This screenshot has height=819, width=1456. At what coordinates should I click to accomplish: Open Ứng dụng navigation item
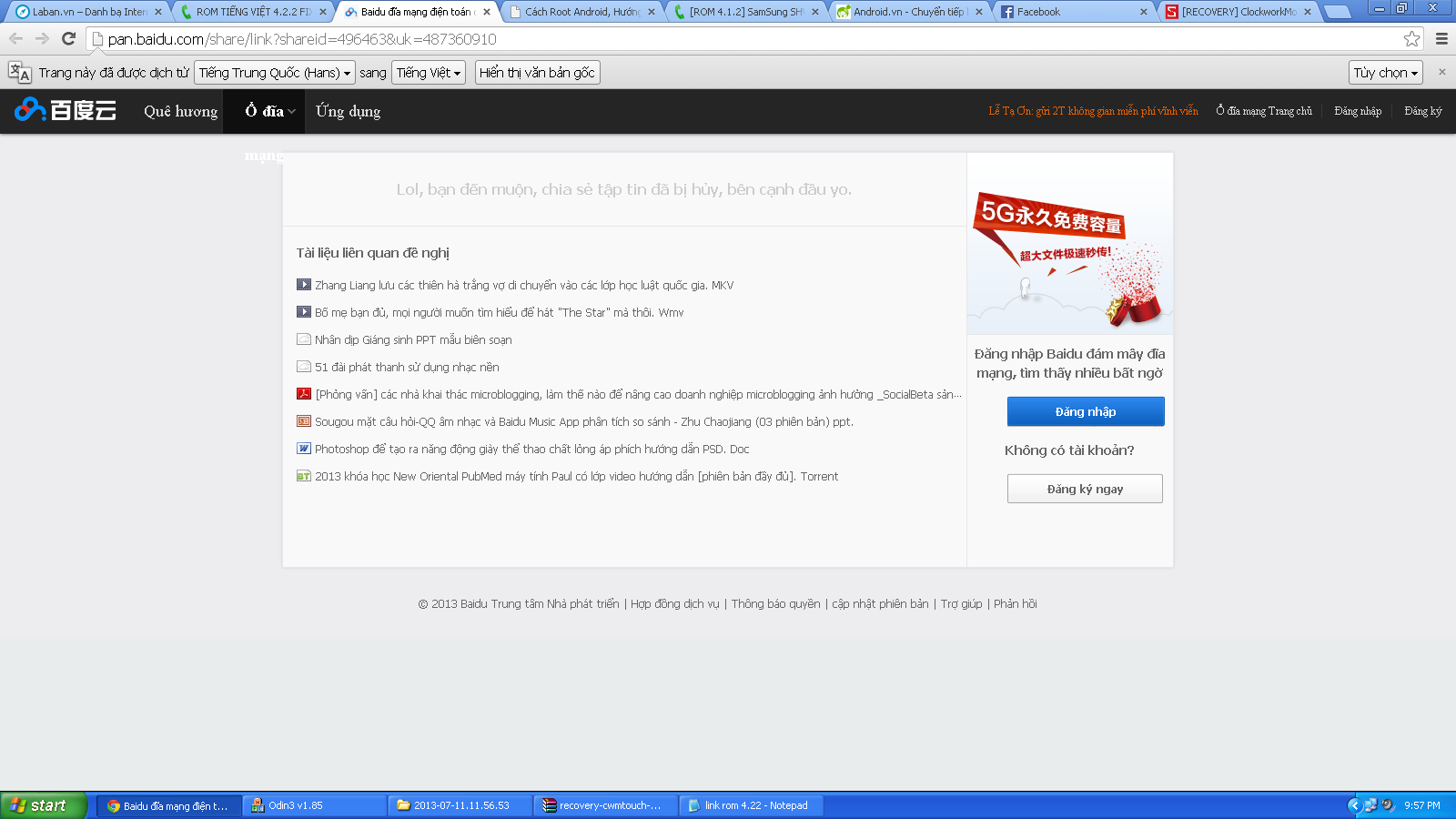coord(348,111)
